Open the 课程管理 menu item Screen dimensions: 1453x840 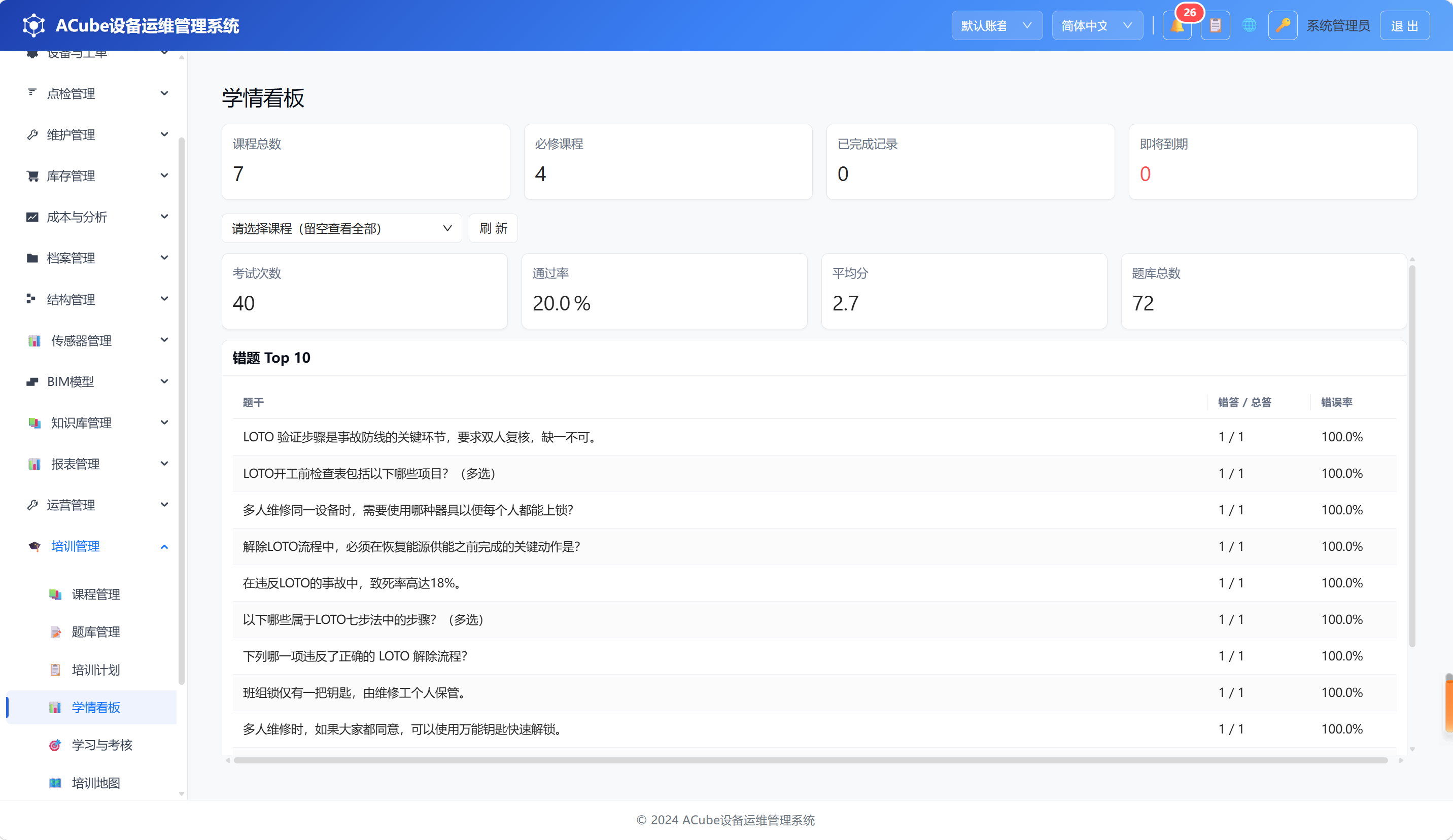click(x=91, y=594)
